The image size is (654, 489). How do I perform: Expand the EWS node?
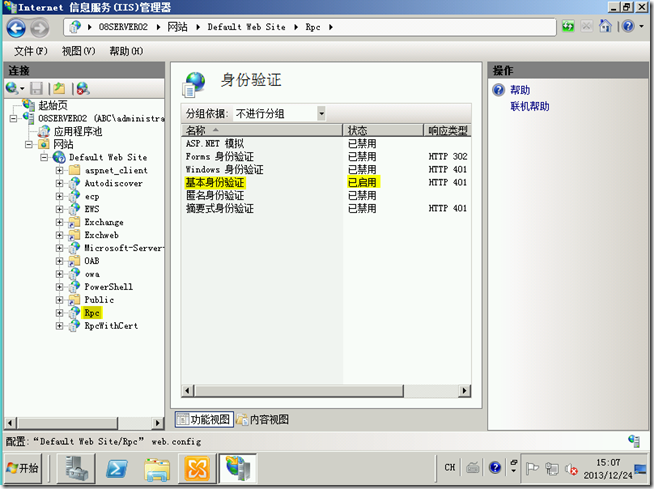59,209
